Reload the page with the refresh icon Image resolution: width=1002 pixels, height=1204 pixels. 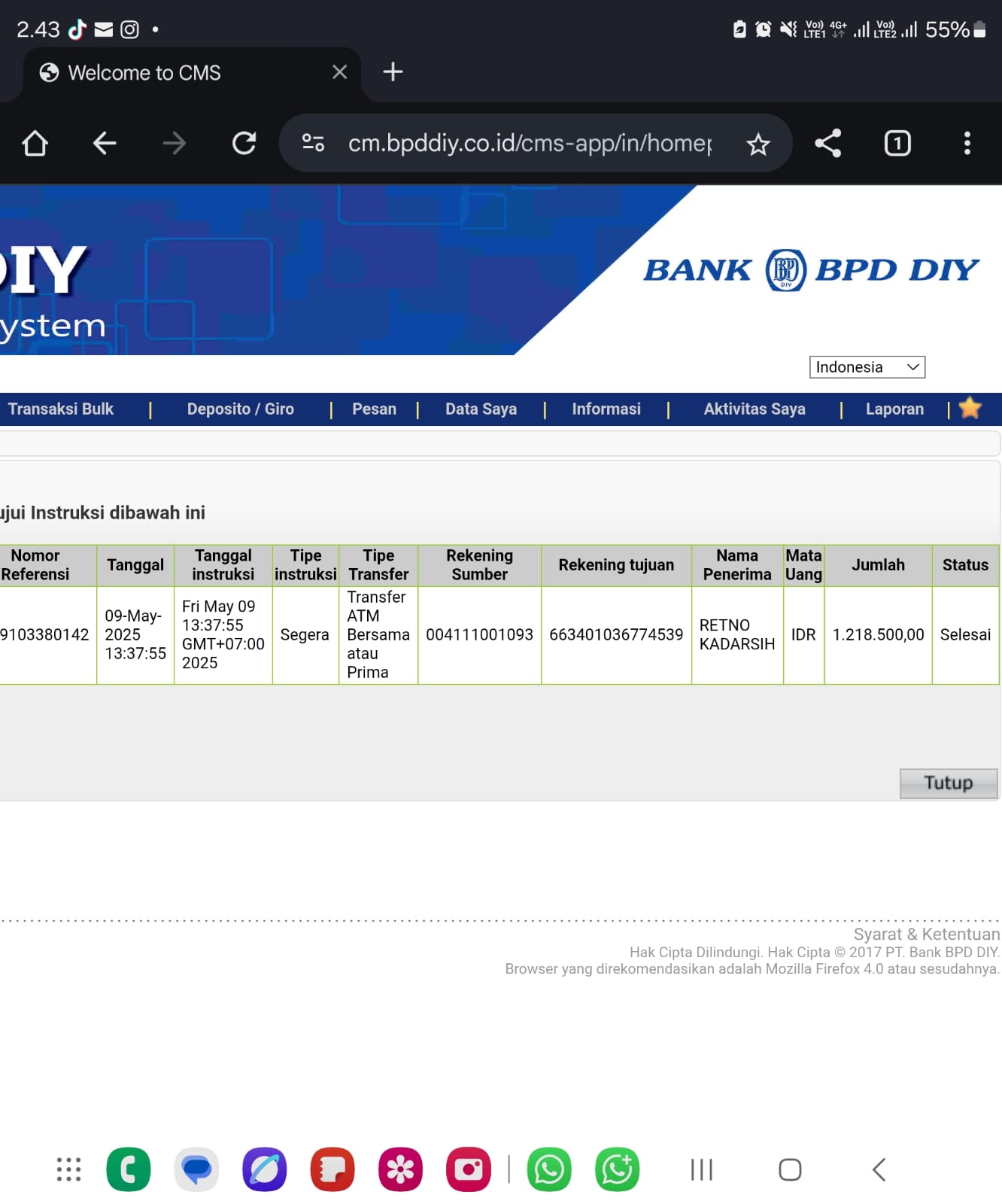click(244, 143)
